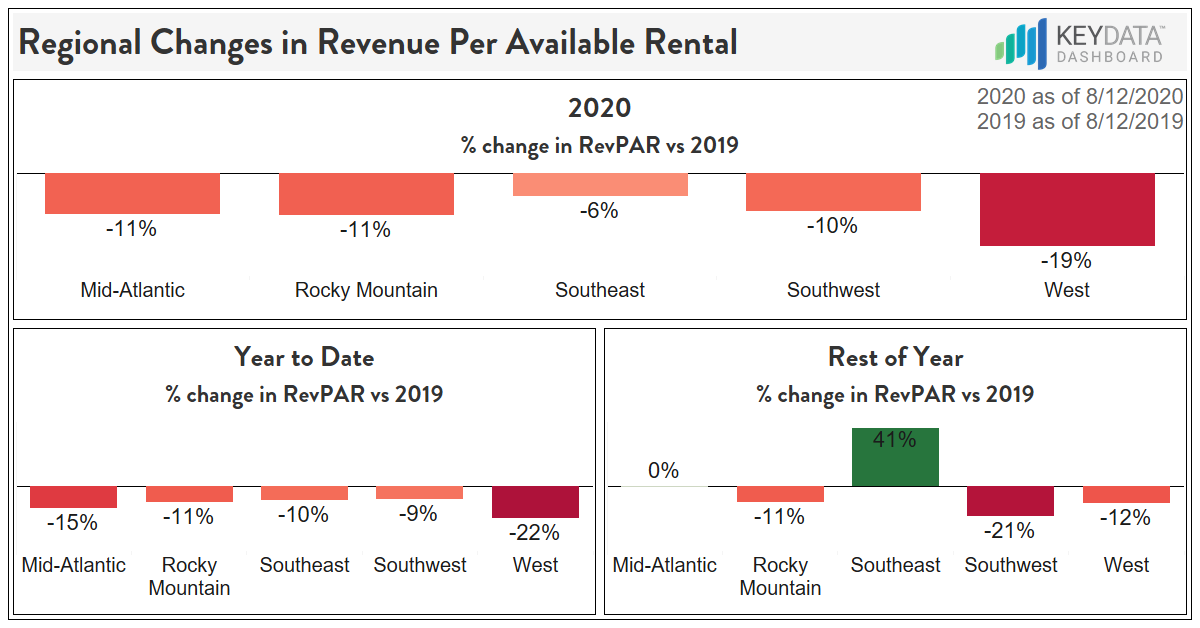
Task: Click the 0% Mid-Atlantic value in Rest of Year
Action: point(664,470)
